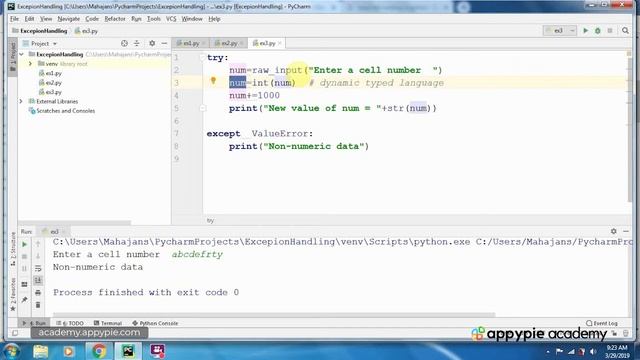
Task: Open the Event Log
Action: pyautogui.click(x=602, y=323)
